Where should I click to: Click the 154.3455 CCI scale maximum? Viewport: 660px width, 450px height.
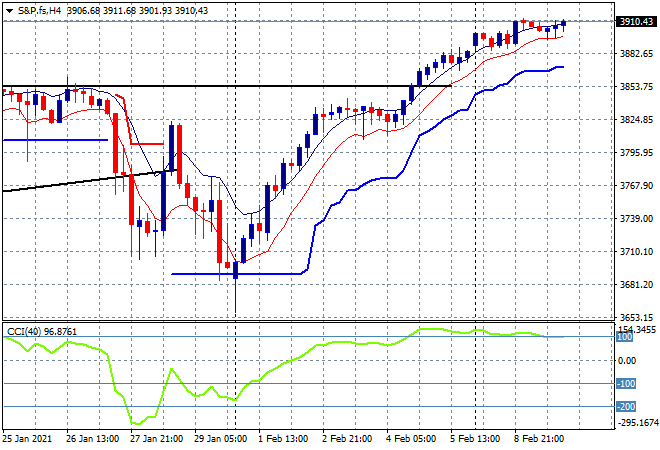coord(636,329)
